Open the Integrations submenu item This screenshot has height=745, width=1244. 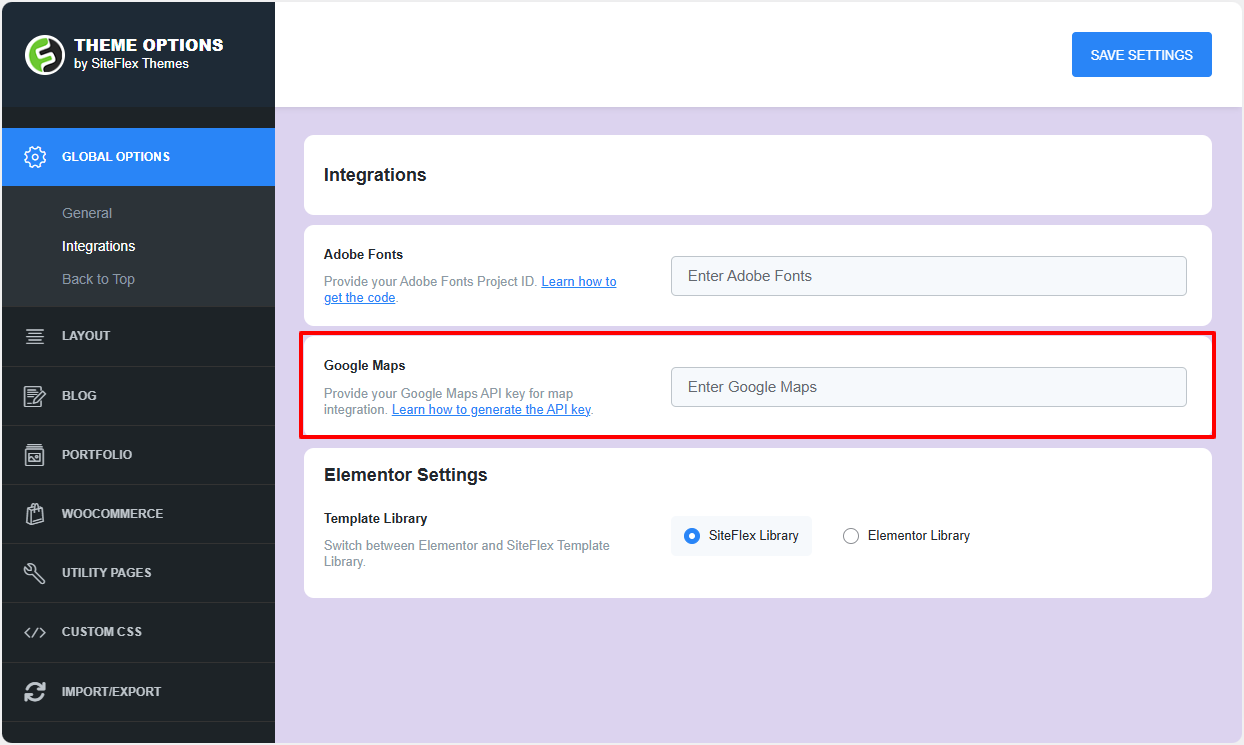[98, 246]
